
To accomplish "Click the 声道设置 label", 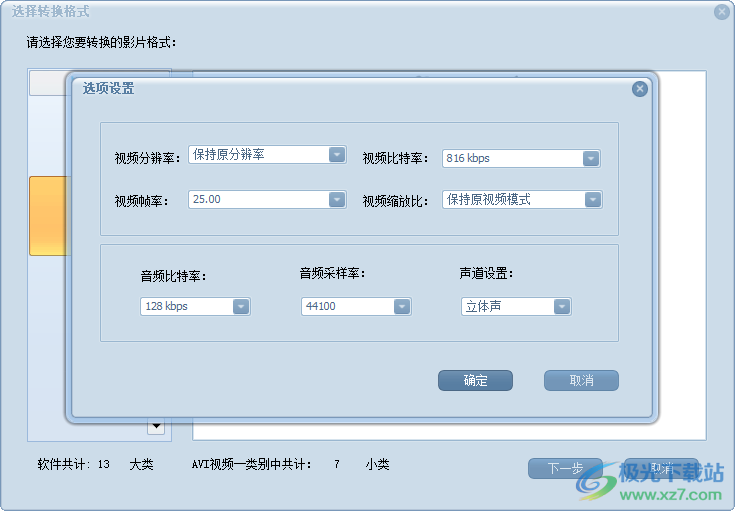I will pos(486,273).
